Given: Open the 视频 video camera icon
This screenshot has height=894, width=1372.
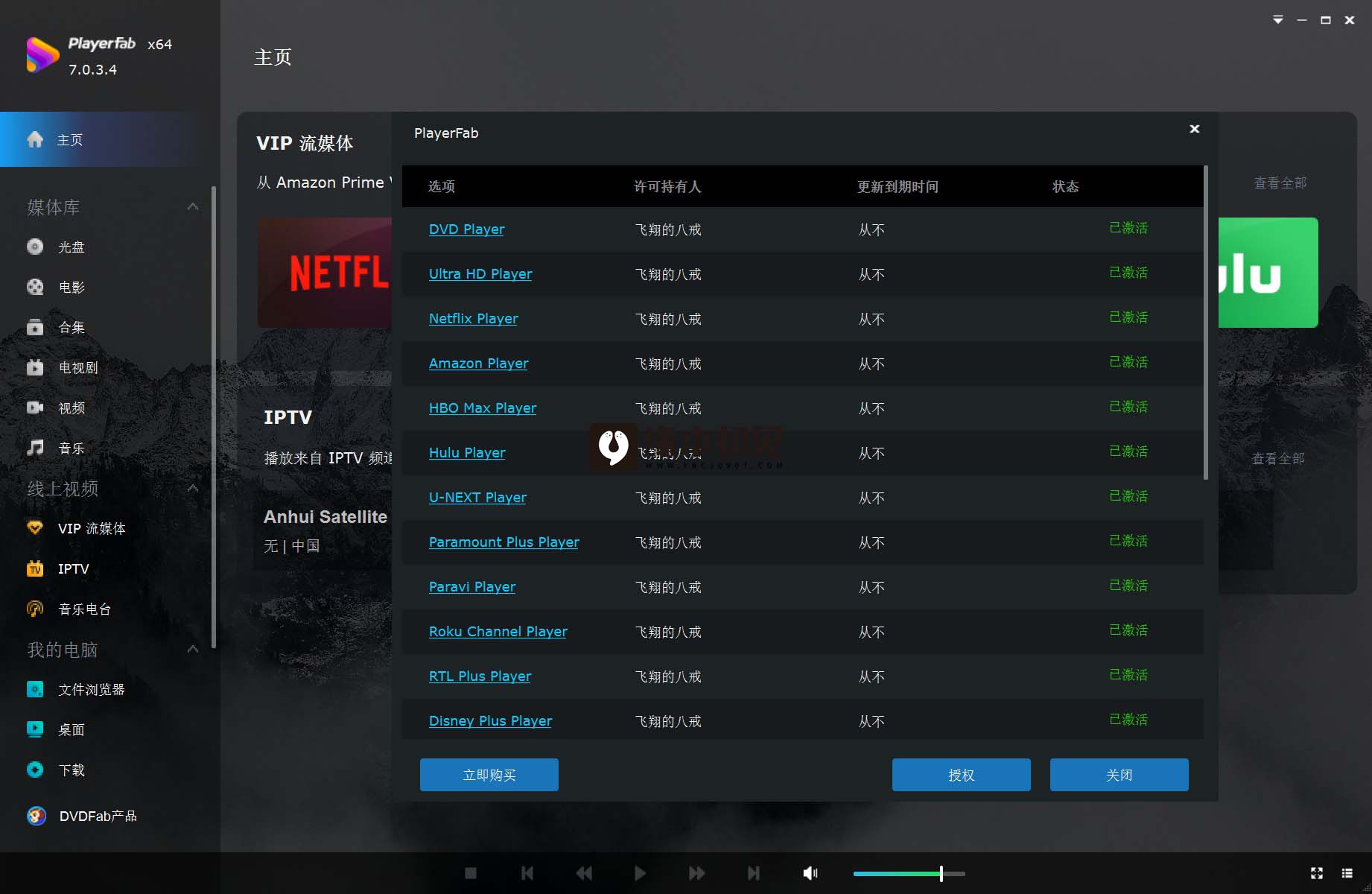Looking at the screenshot, I should (x=35, y=408).
